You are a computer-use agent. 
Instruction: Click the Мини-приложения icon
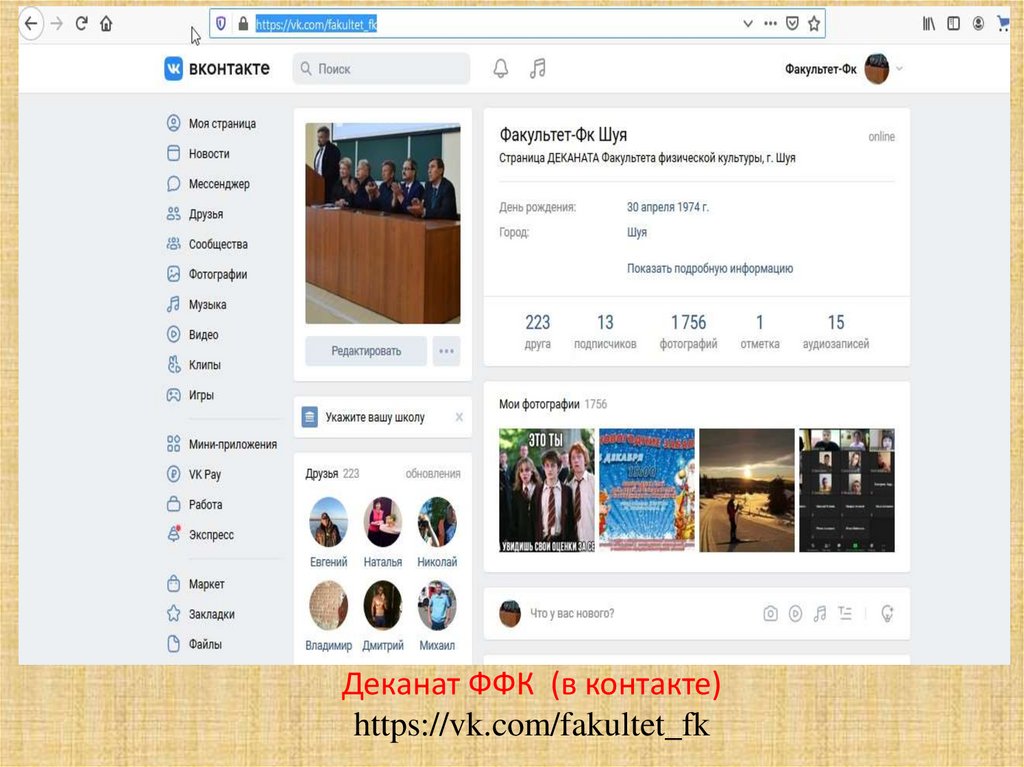[173, 444]
